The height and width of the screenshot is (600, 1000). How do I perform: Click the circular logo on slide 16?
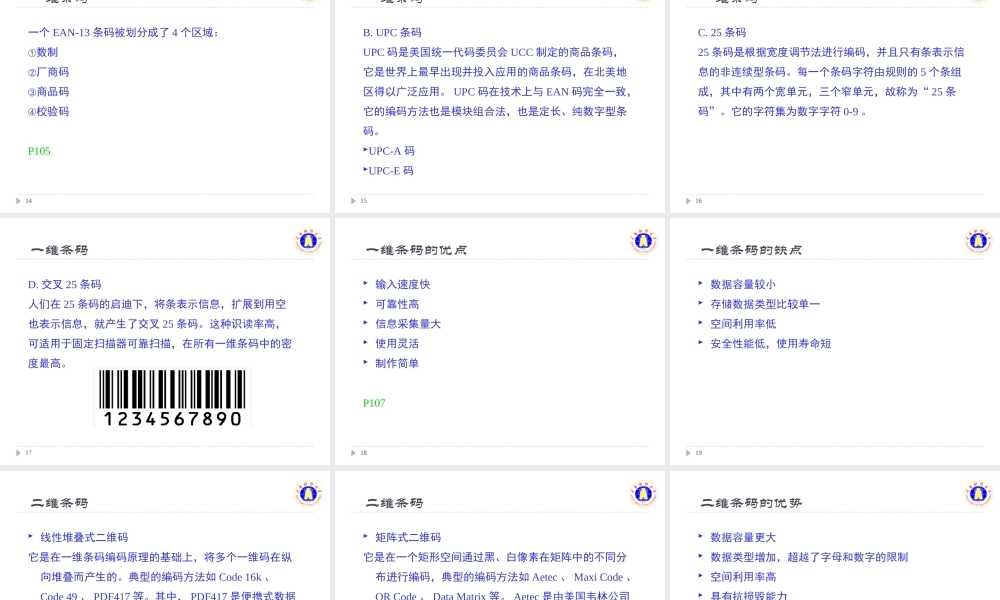978,4
